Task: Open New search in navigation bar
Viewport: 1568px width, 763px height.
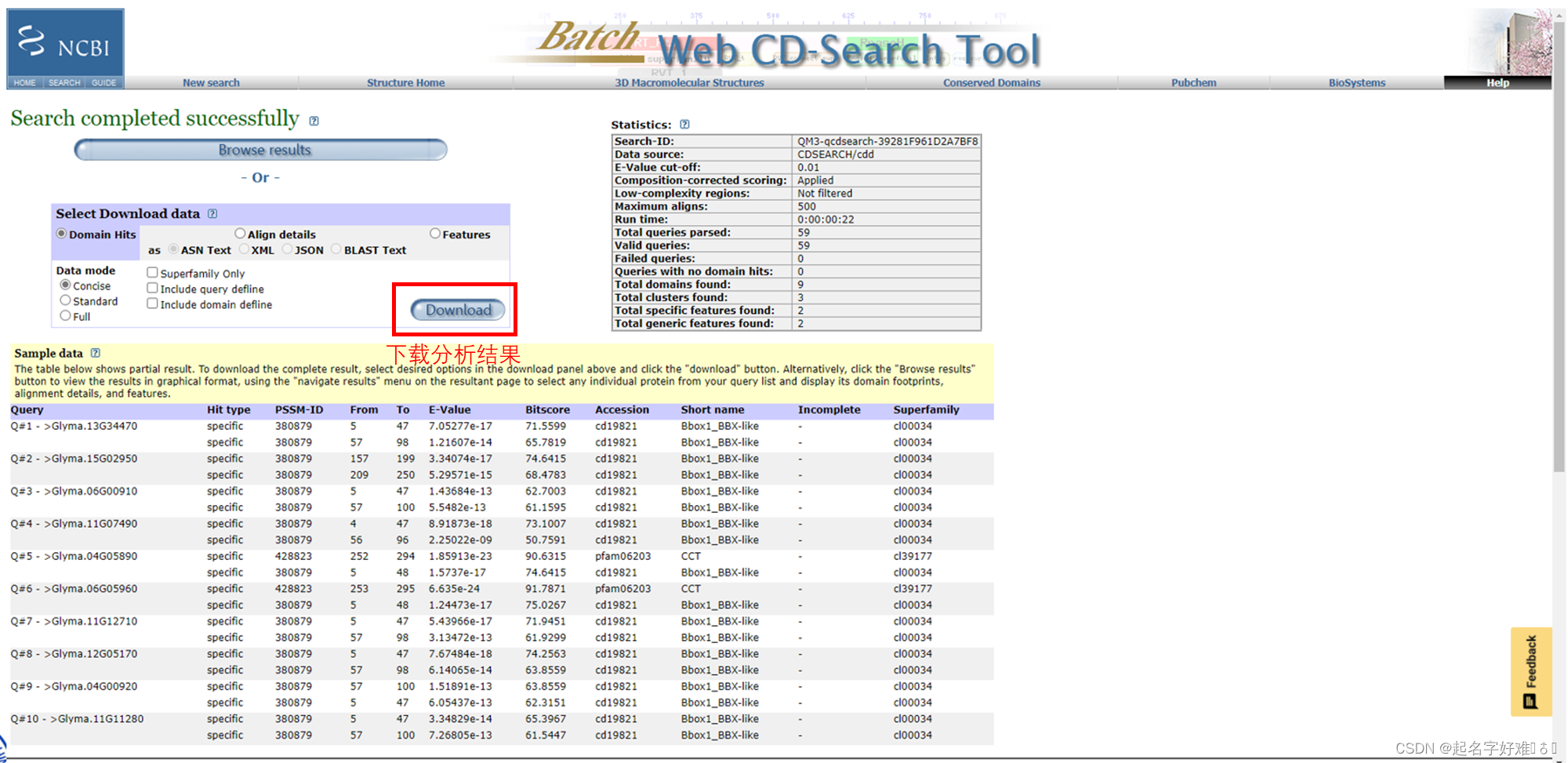Action: click(x=211, y=82)
